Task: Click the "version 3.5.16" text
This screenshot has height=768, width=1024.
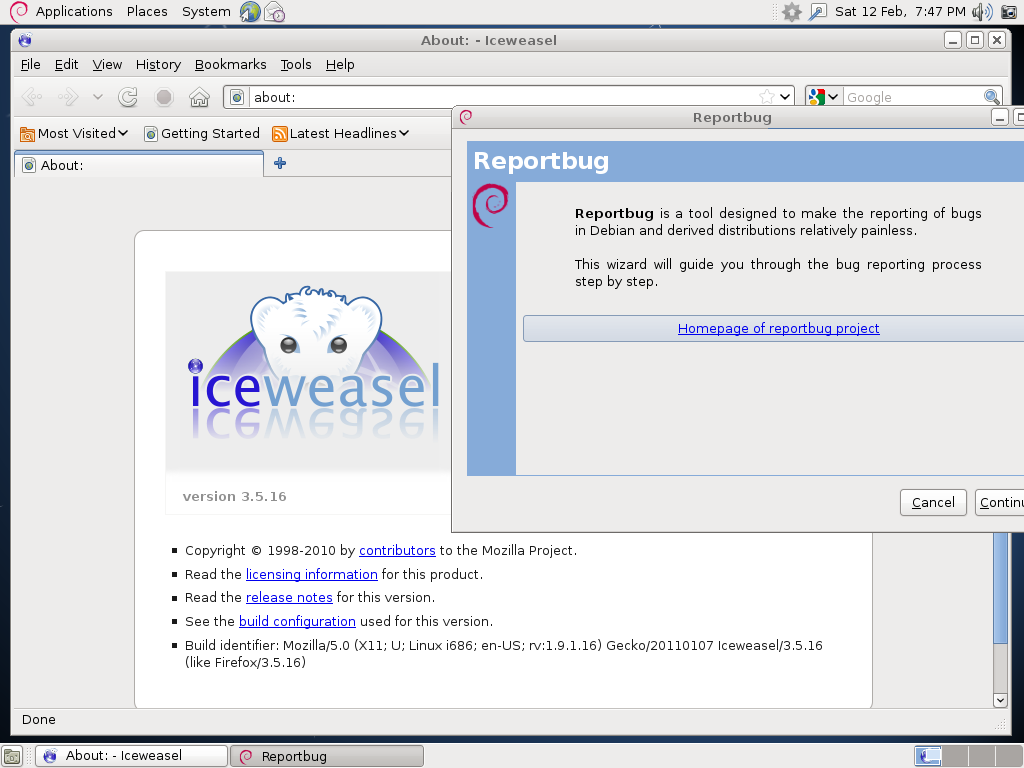Action: (x=234, y=497)
